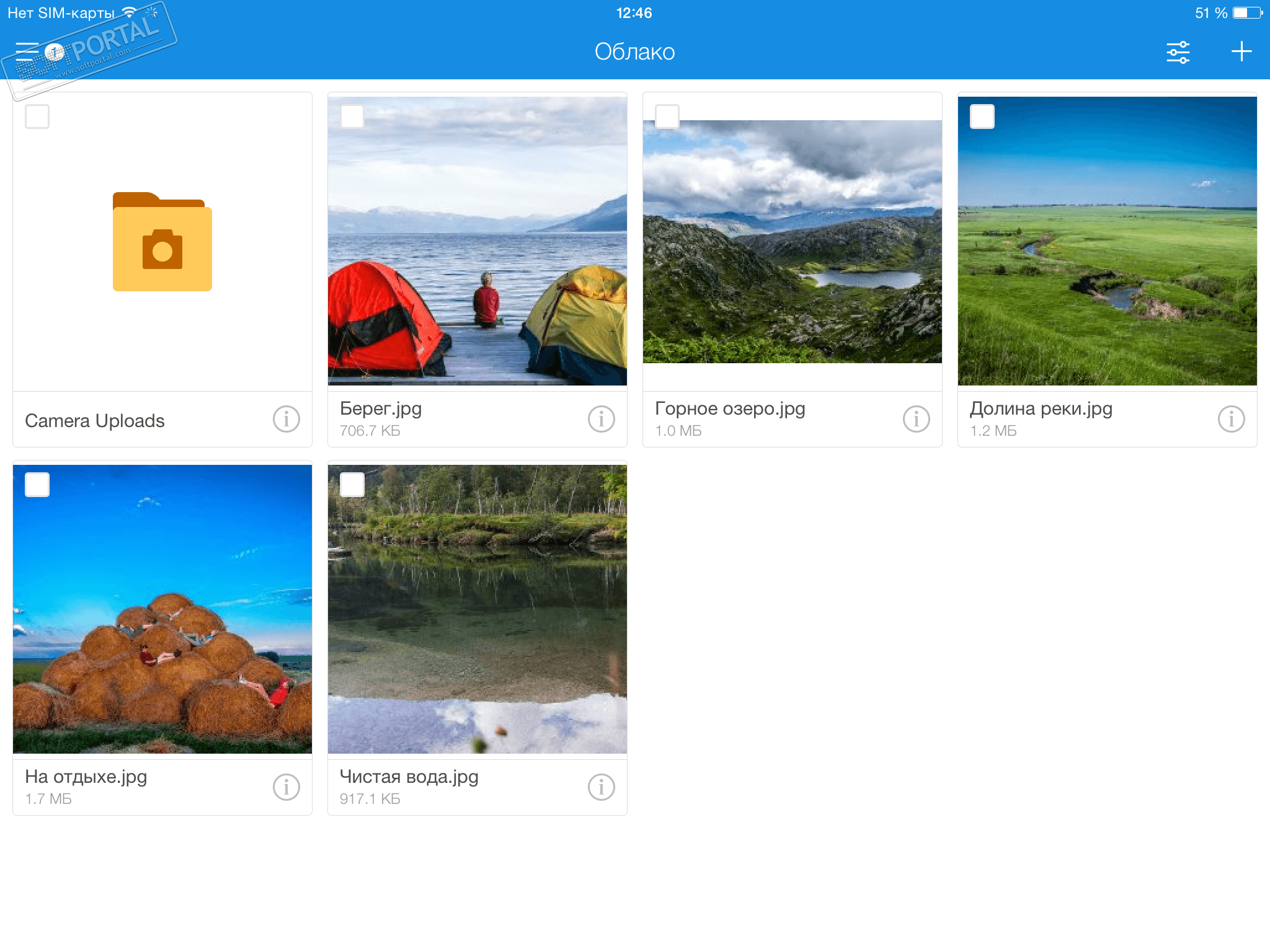Show info for На отдыхе.jpg
The width and height of the screenshot is (1270, 952).
pyautogui.click(x=286, y=788)
